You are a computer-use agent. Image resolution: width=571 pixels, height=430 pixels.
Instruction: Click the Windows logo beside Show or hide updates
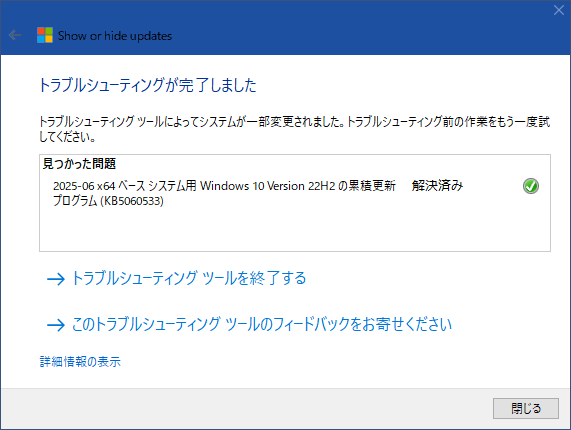[x=45, y=35]
